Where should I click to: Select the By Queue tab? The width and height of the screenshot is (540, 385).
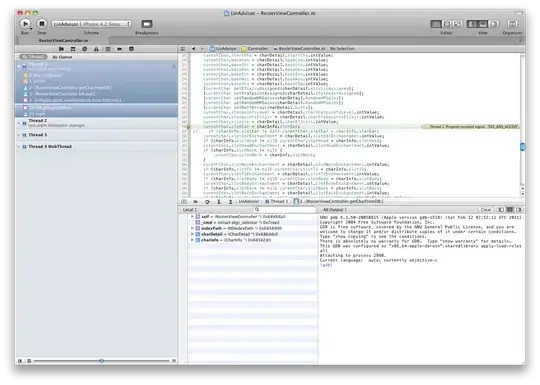(x=62, y=57)
